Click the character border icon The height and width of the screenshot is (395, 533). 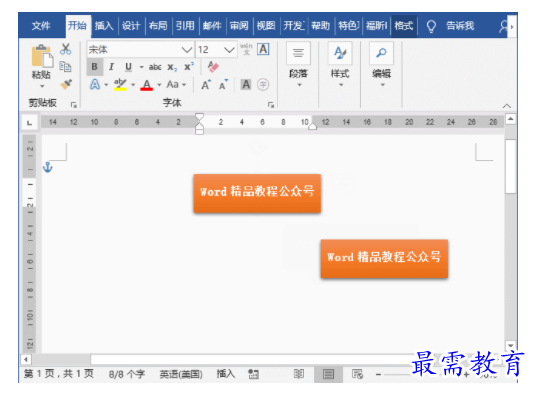coord(263,49)
